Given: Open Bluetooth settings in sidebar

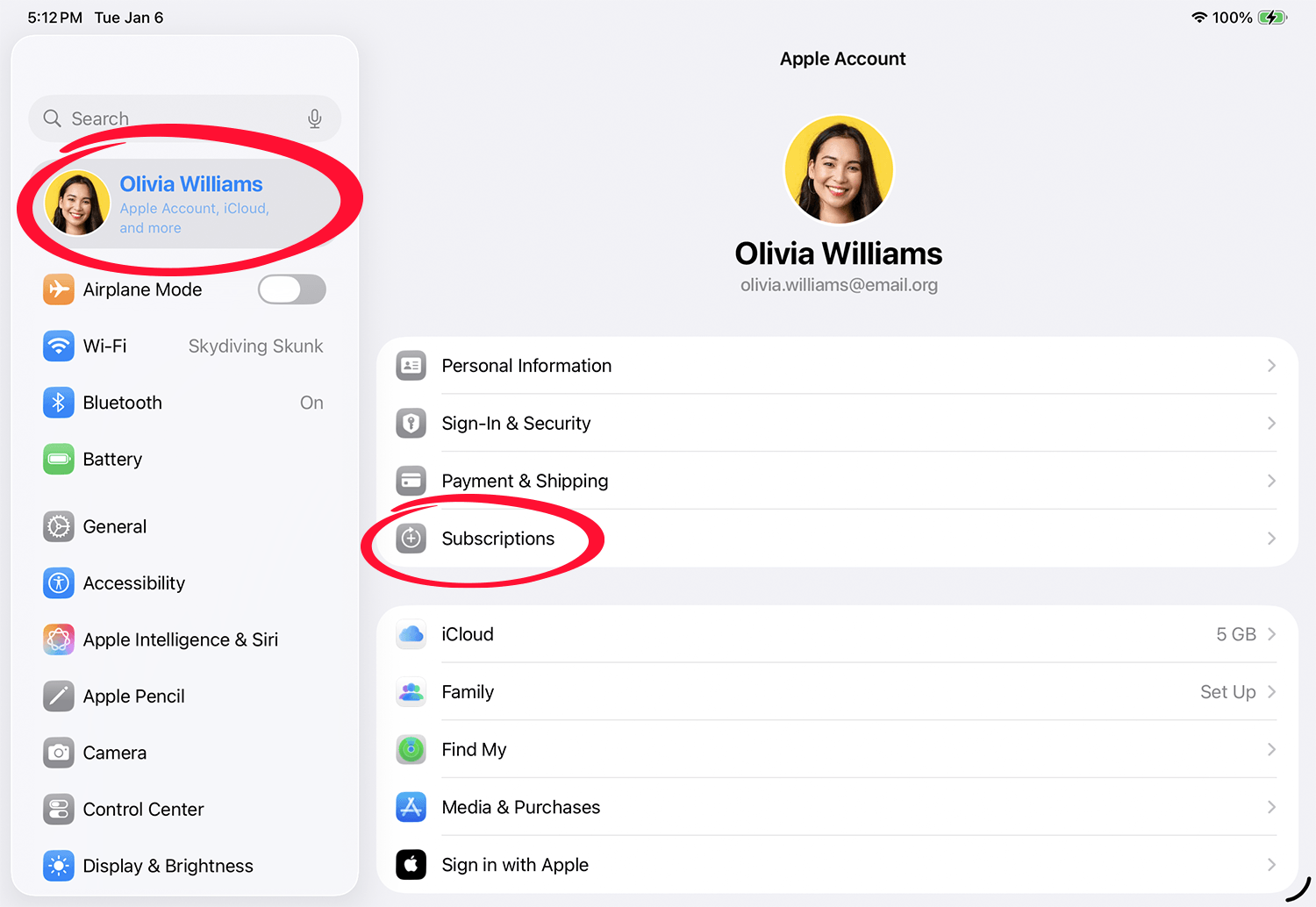Looking at the screenshot, I should click(x=184, y=402).
